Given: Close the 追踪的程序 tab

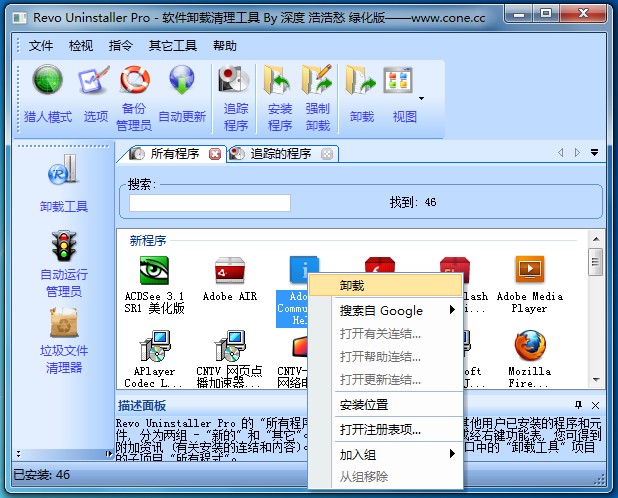Looking at the screenshot, I should 327,154.
